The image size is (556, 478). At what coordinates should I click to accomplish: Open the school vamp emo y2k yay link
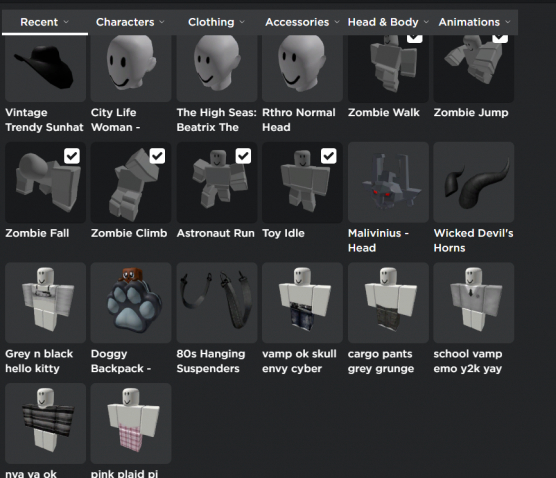[468, 361]
